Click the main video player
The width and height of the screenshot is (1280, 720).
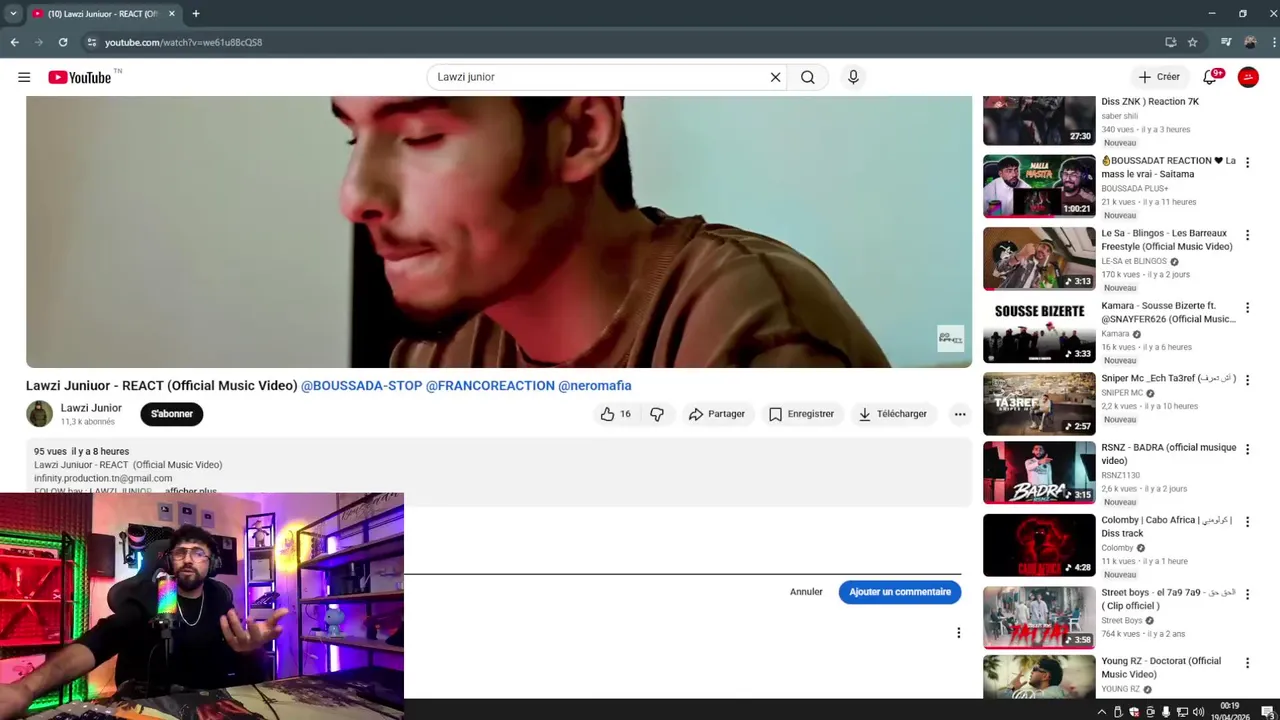[x=499, y=232]
